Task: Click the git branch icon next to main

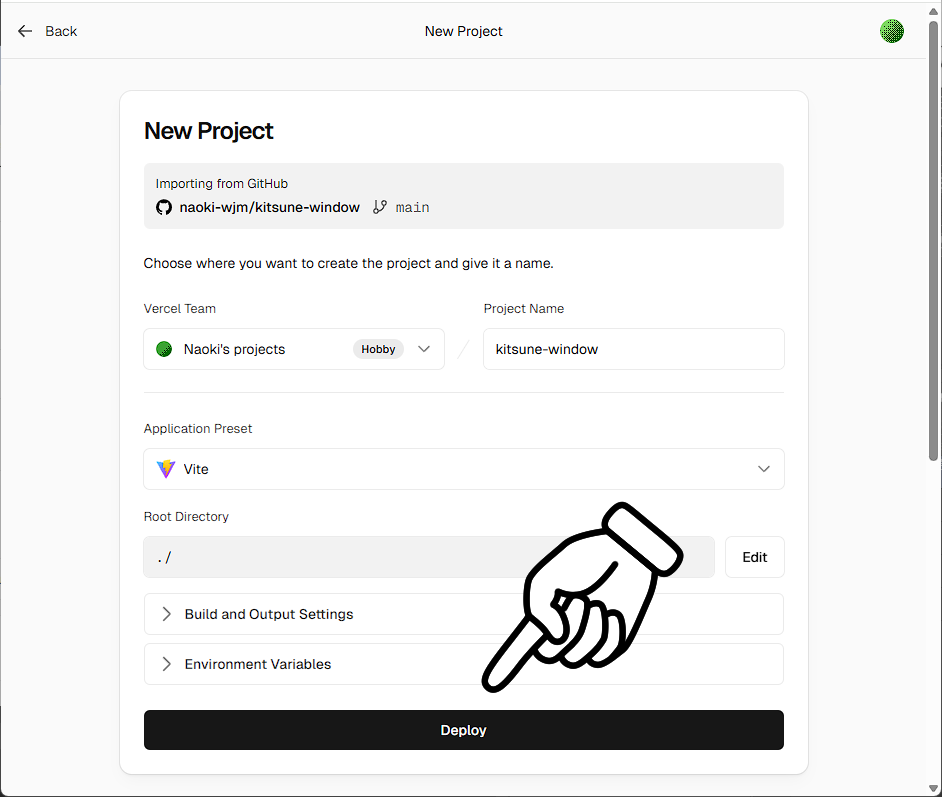Action: tap(380, 206)
